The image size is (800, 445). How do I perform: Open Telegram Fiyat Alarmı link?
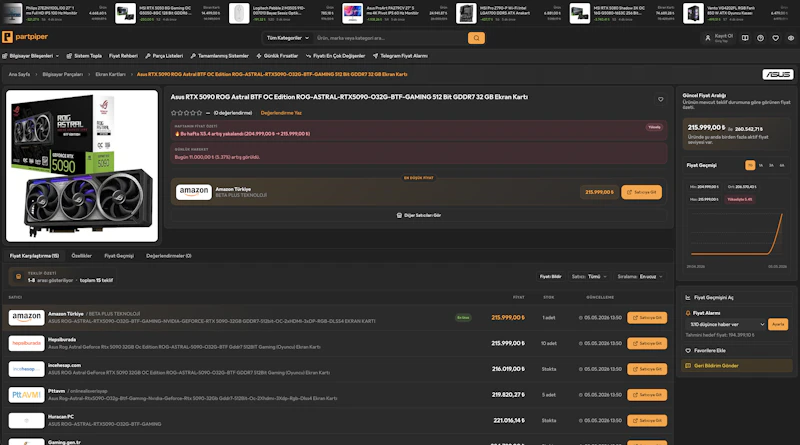400,56
